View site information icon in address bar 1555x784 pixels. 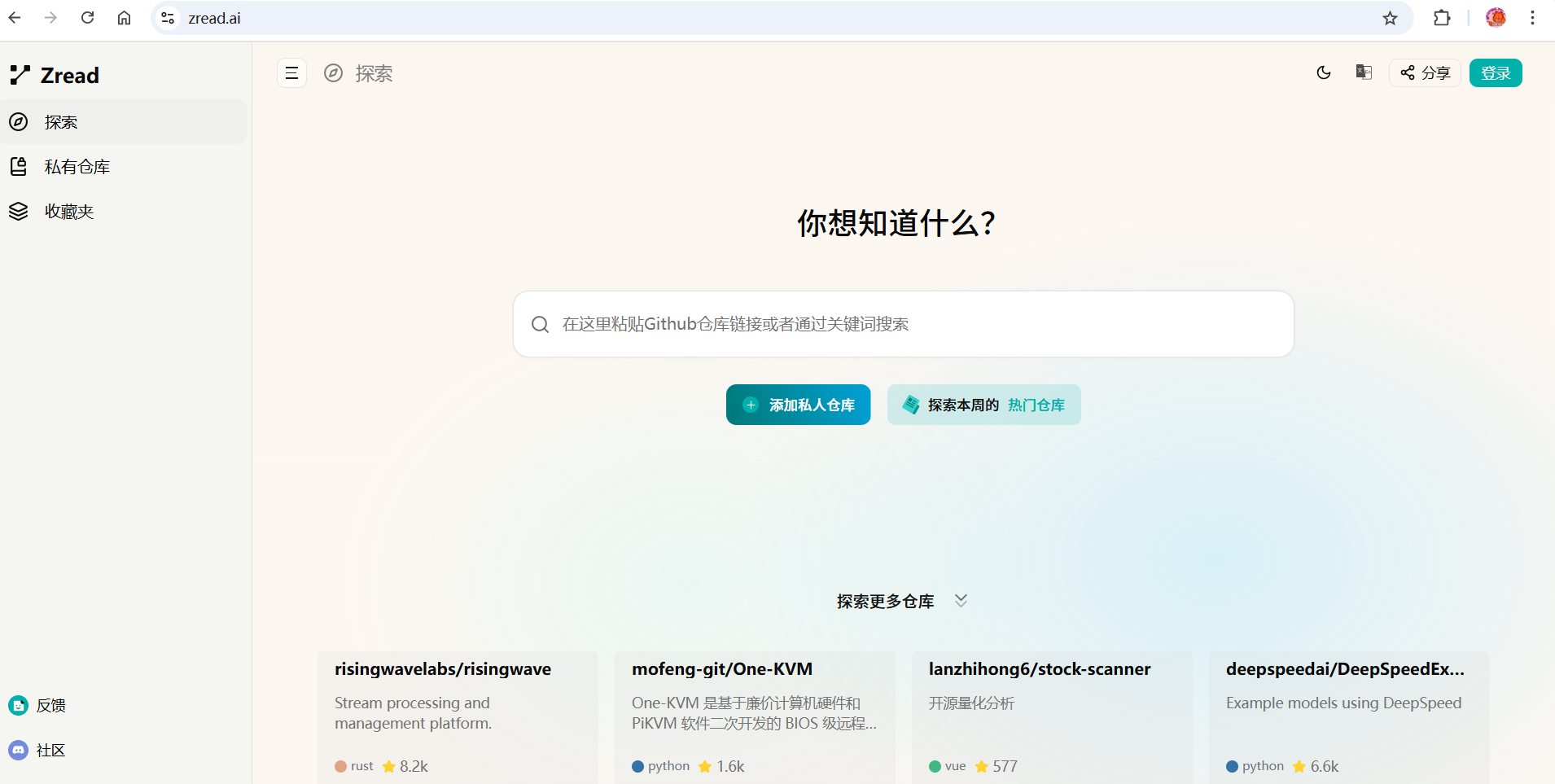[168, 18]
